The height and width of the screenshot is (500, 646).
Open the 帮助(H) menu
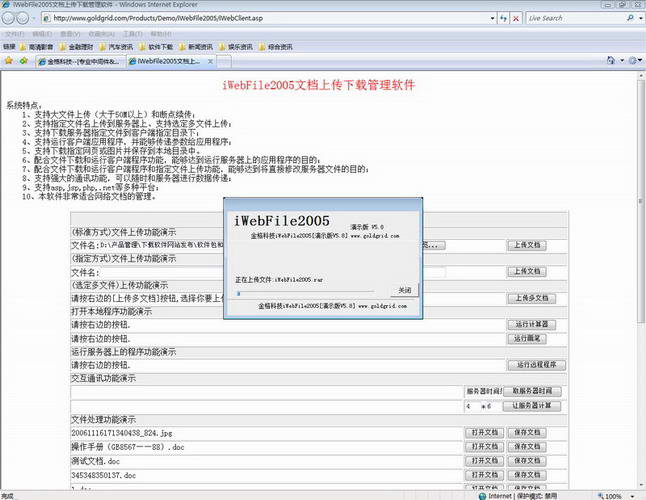pyautogui.click(x=160, y=34)
